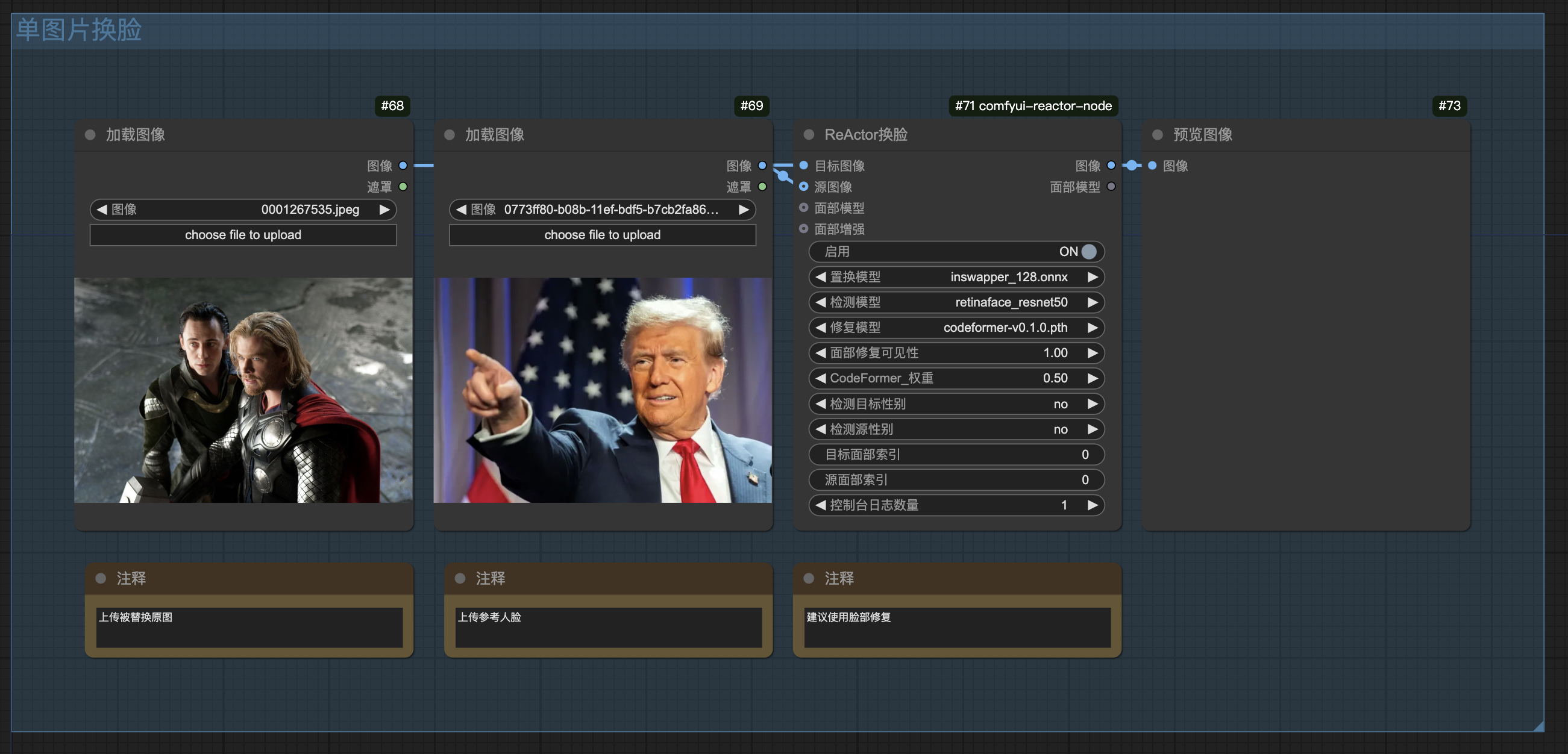The image size is (1568, 754).
Task: Collapse the 预览图像 node via its title dot
Action: (x=1158, y=134)
